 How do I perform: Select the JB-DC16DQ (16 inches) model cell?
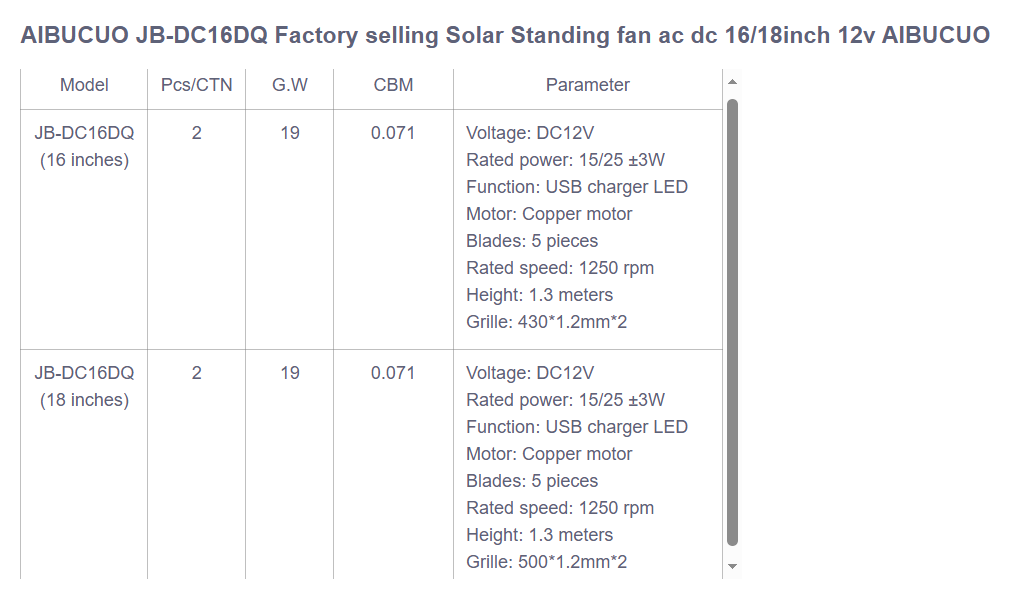click(x=84, y=146)
